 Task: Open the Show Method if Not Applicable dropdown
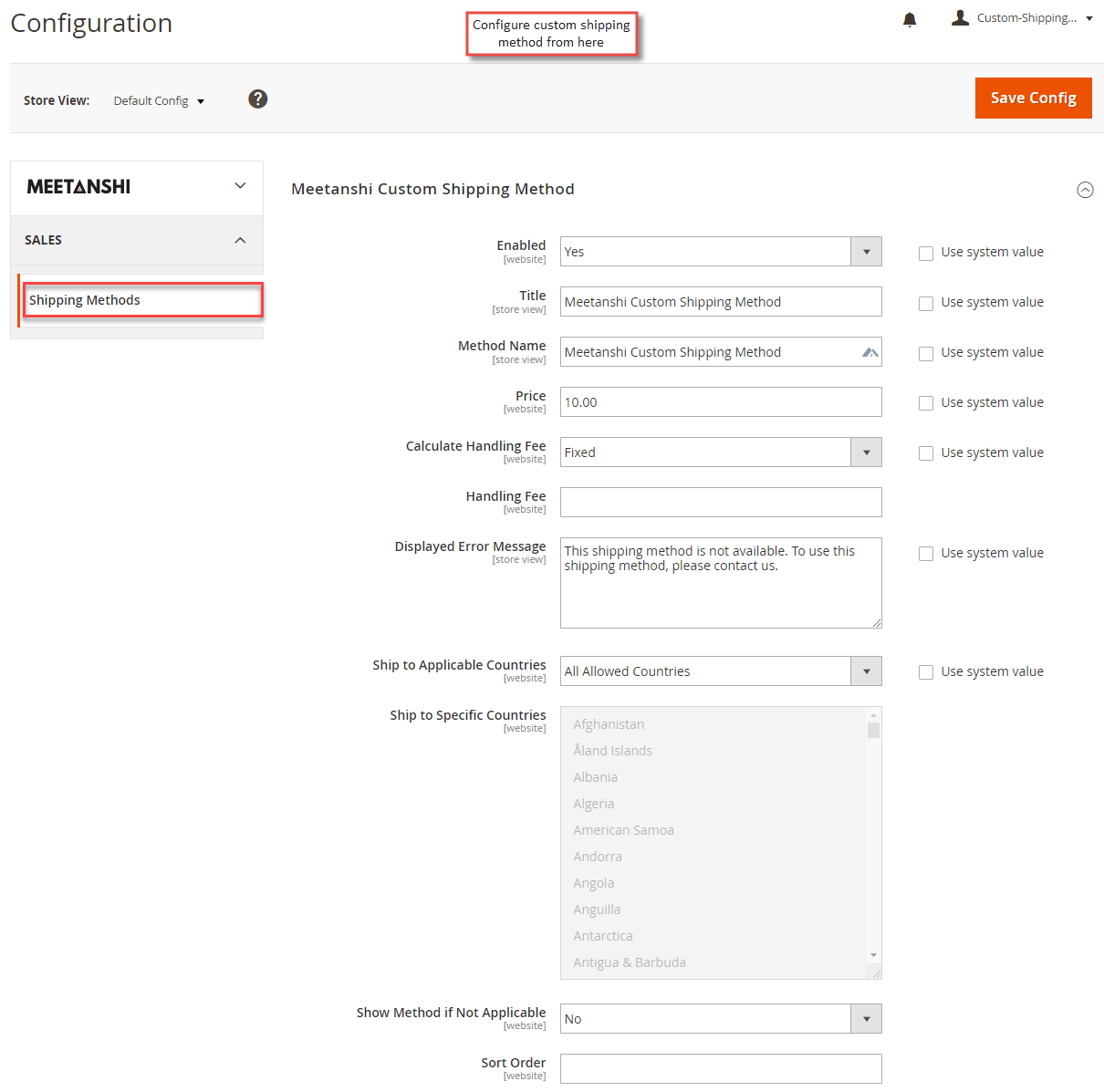click(721, 1019)
